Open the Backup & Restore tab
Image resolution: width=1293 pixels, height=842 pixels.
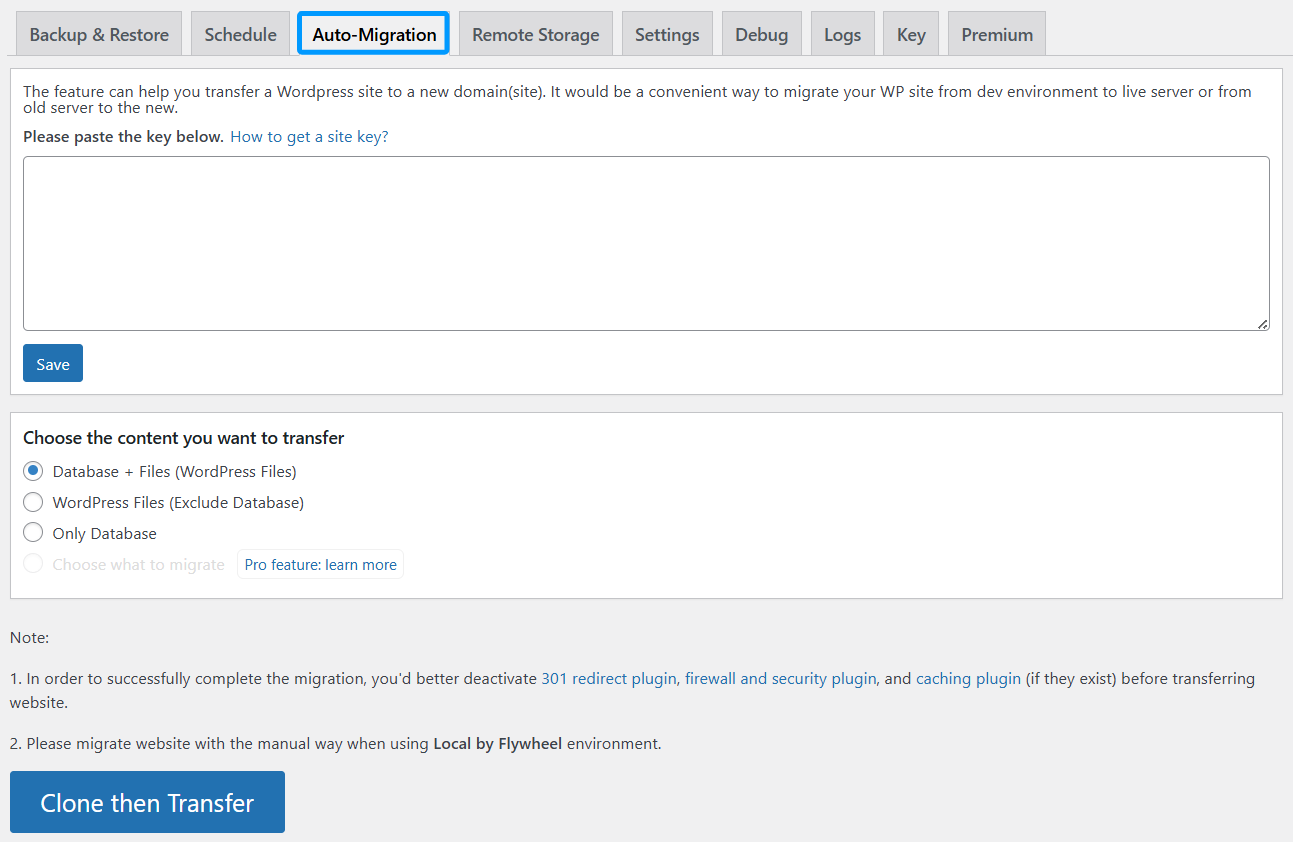pos(99,34)
